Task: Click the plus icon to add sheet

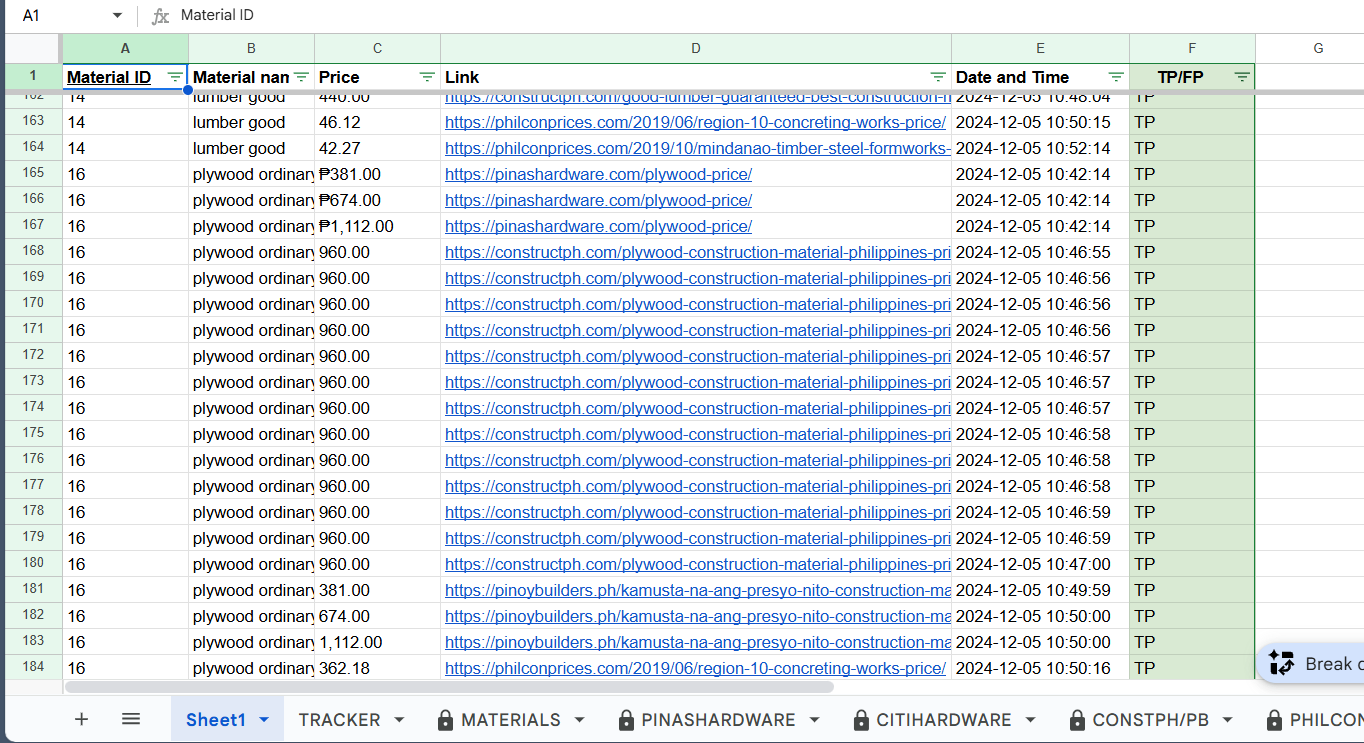Action: 81,719
